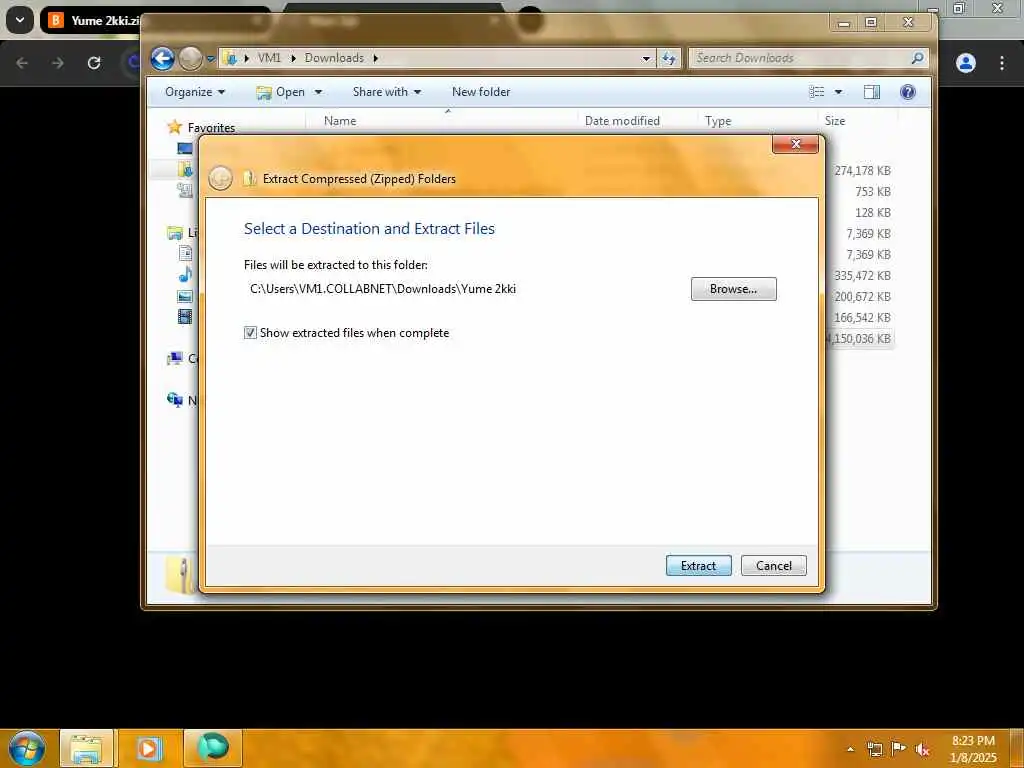Go forward in Explorer window

(x=190, y=58)
